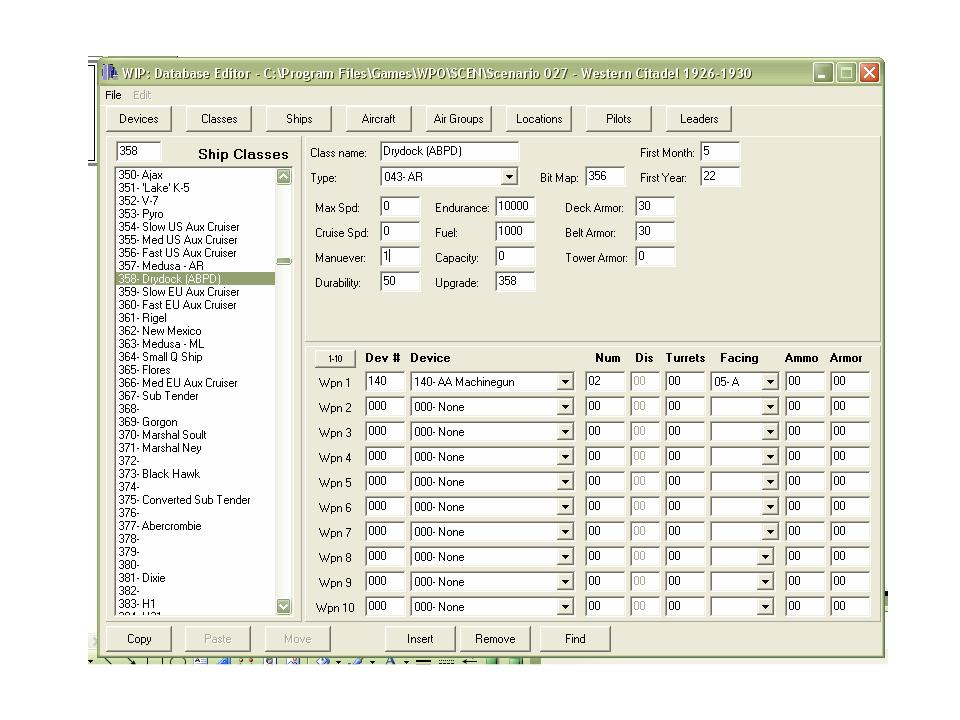
Task: Click the Ship Classes list scroll-down arrow
Action: pyautogui.click(x=283, y=606)
